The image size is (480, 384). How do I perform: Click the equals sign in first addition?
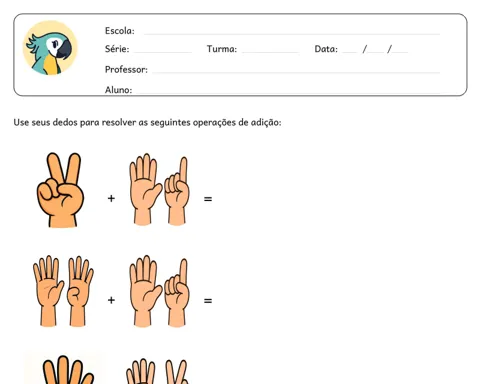(x=208, y=199)
